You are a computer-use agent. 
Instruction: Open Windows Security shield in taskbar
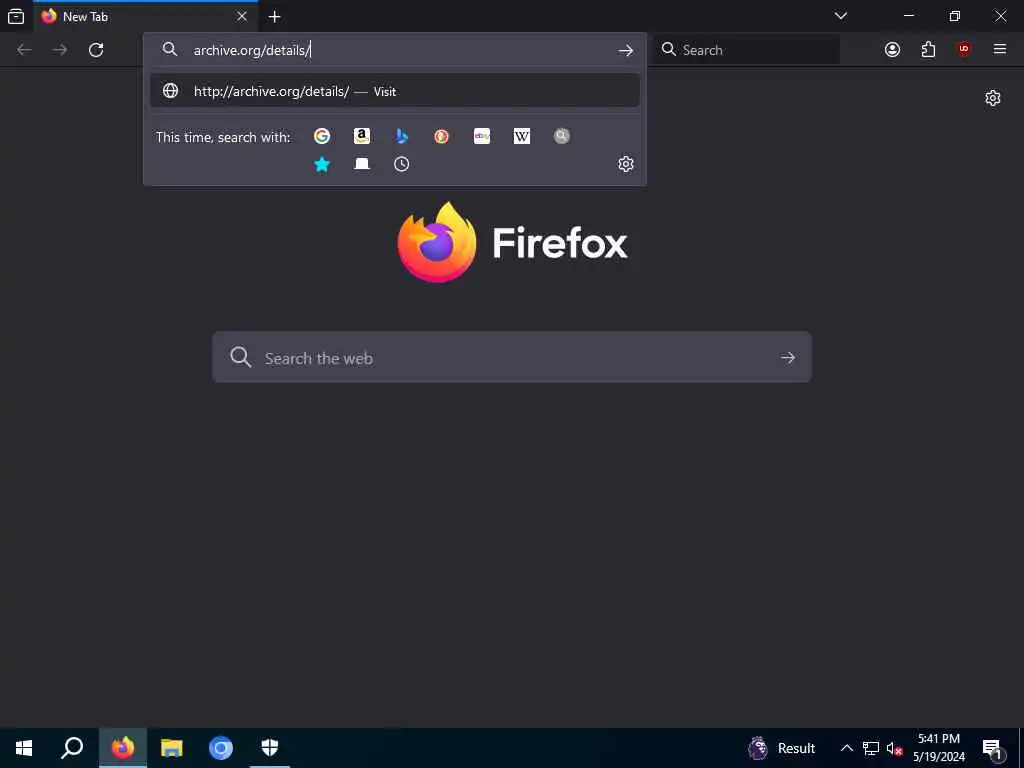[270, 748]
